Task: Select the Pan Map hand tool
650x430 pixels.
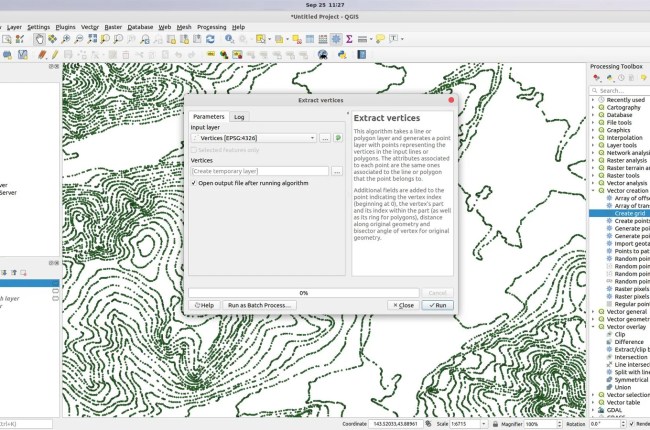Action: [39, 39]
